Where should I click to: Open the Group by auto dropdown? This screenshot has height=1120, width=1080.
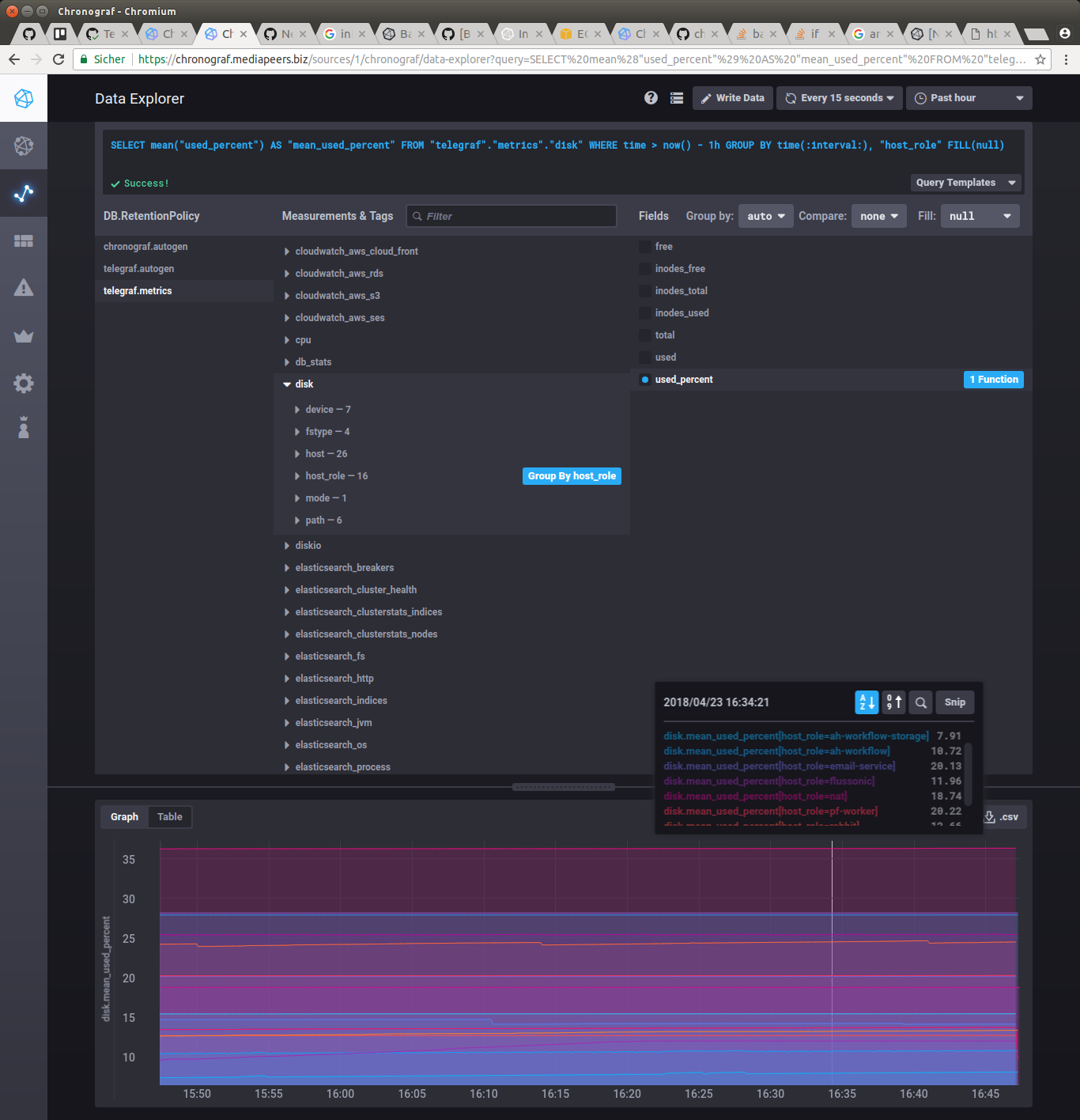point(765,215)
